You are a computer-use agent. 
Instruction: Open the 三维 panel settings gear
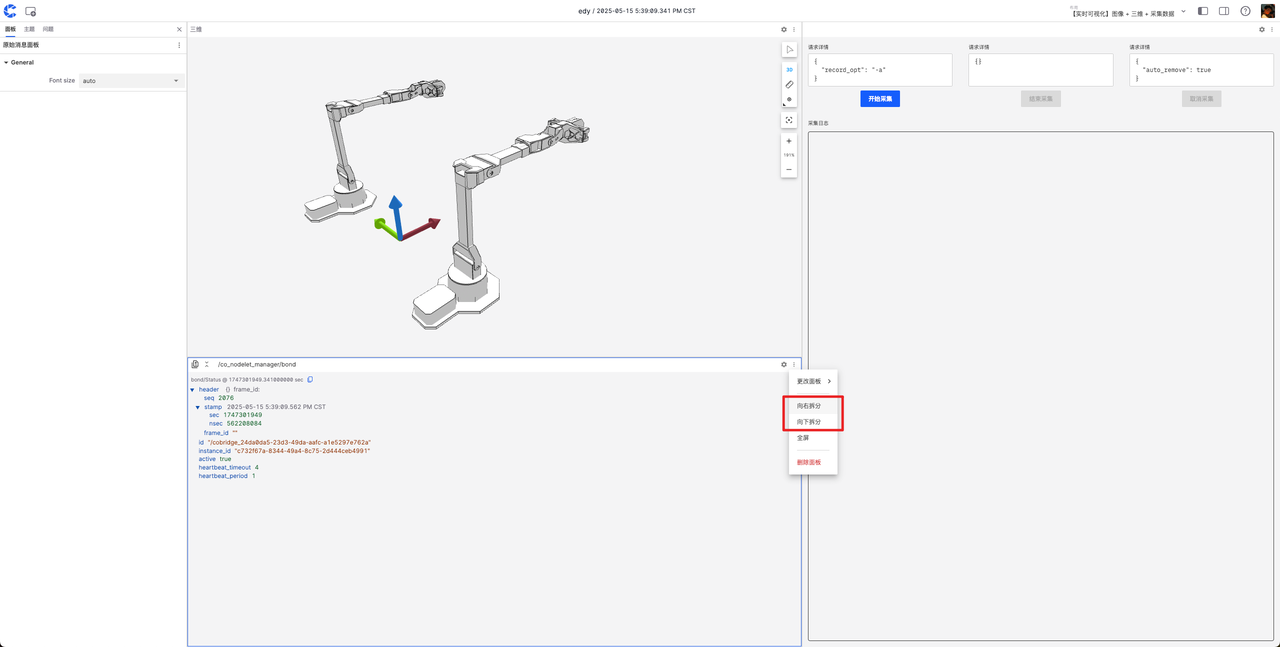[784, 30]
